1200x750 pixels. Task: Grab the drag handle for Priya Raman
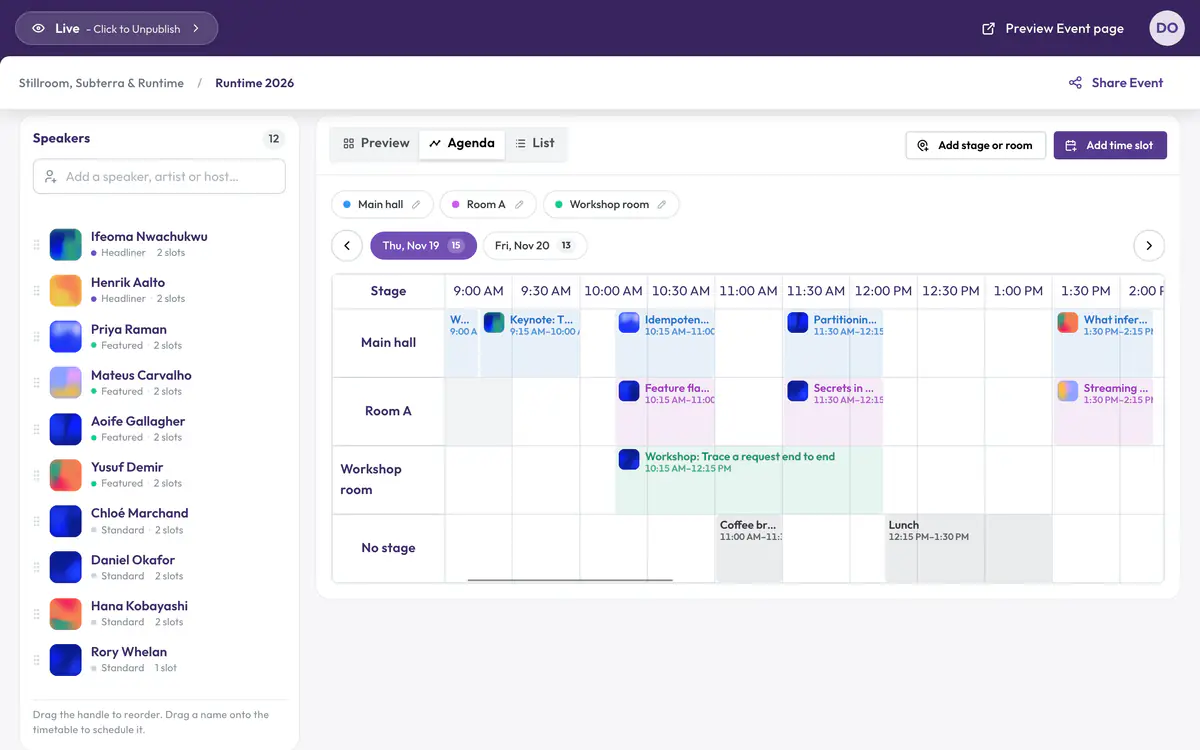click(x=37, y=336)
